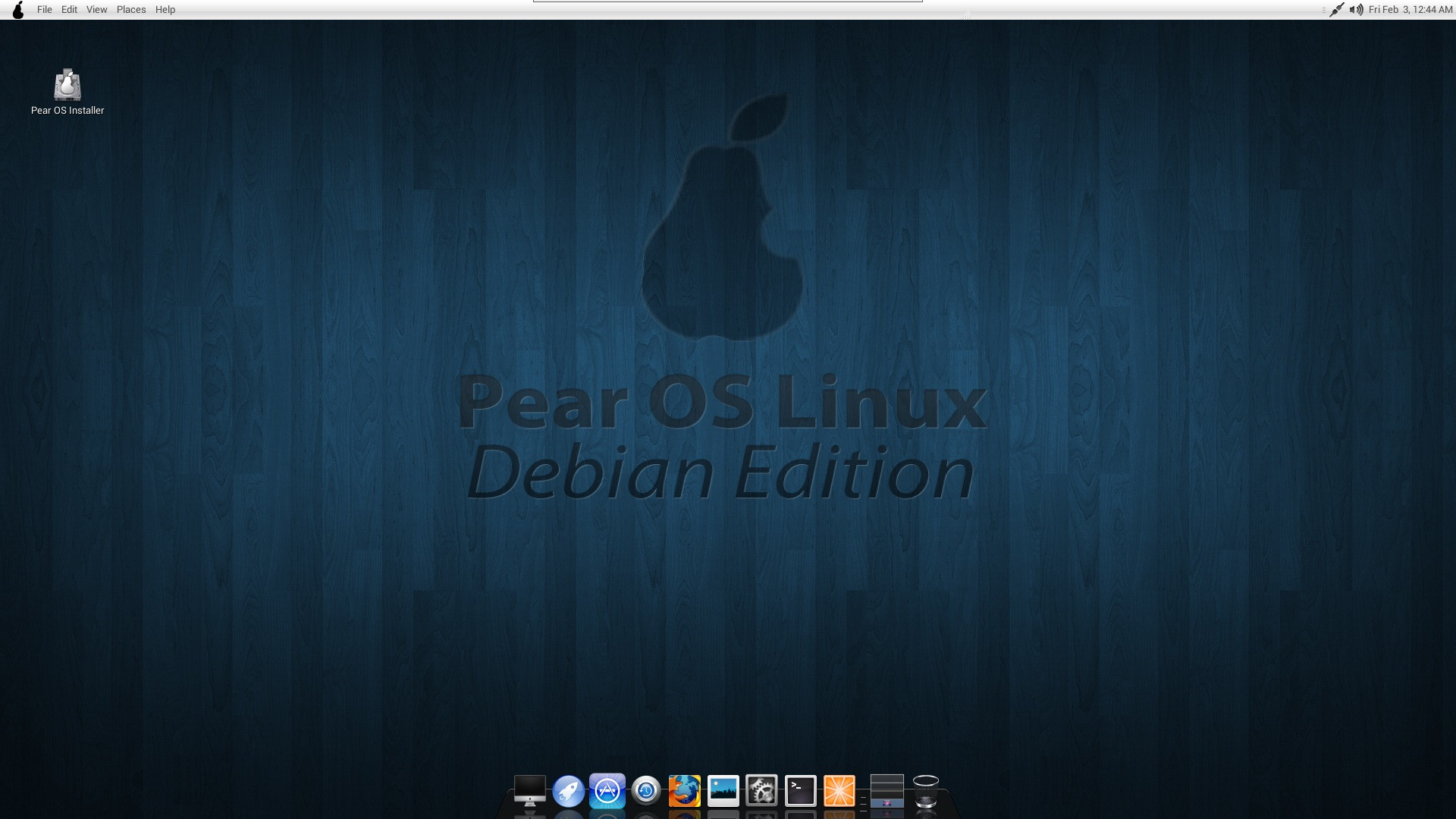Launch the Terminal from the dock
The width and height of the screenshot is (1456, 819).
800,791
